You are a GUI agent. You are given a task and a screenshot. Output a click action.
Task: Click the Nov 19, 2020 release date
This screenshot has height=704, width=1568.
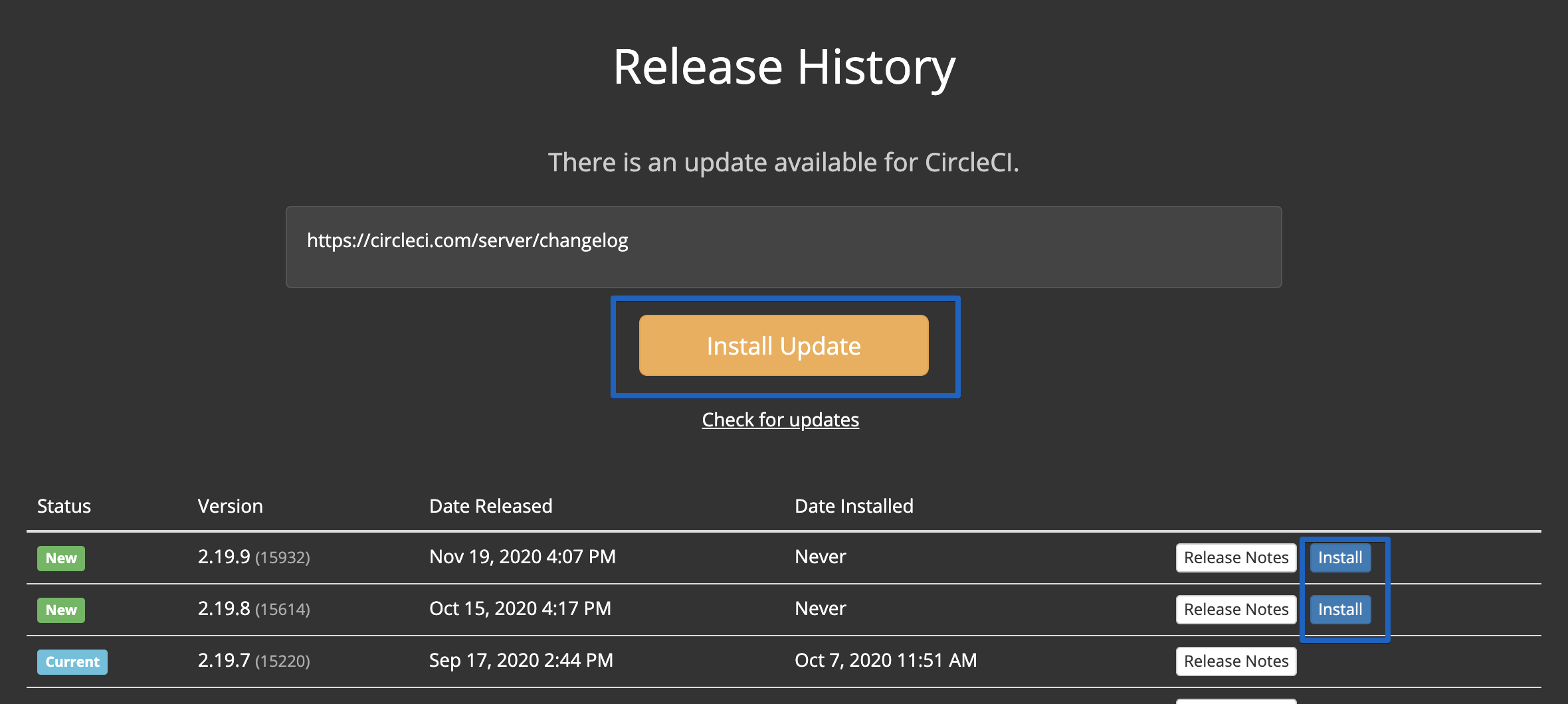point(522,557)
